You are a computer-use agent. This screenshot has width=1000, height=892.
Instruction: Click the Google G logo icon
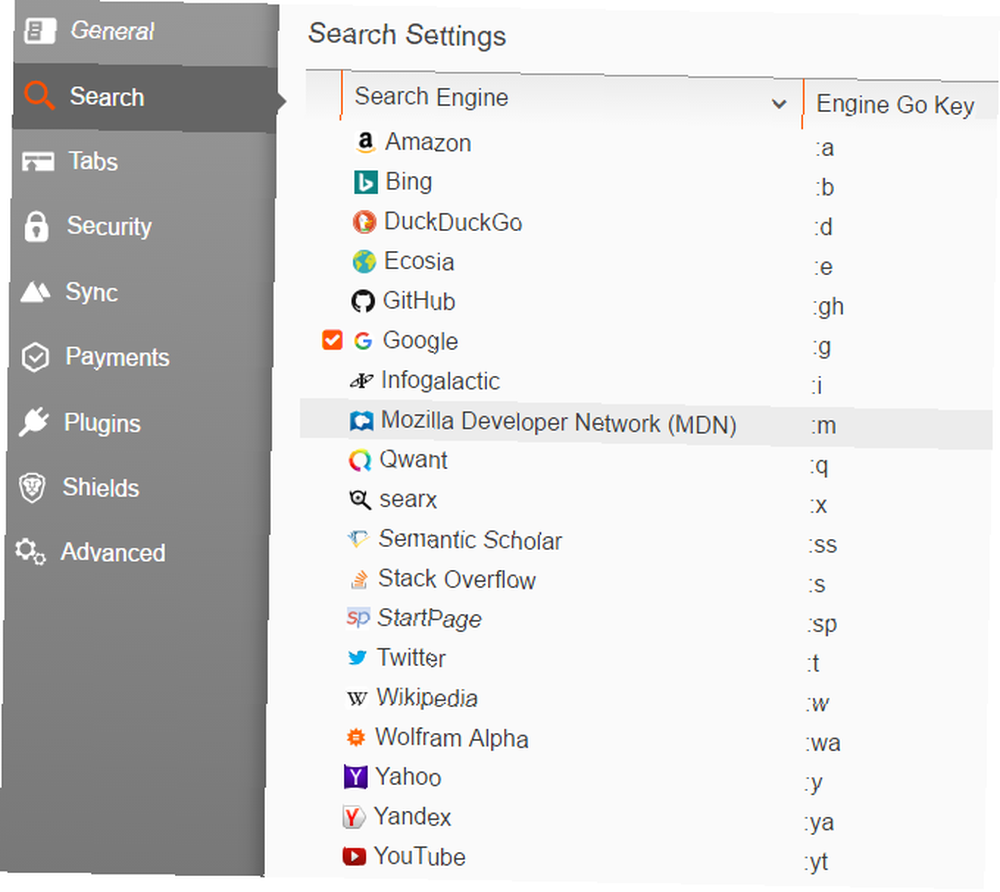[x=363, y=341]
